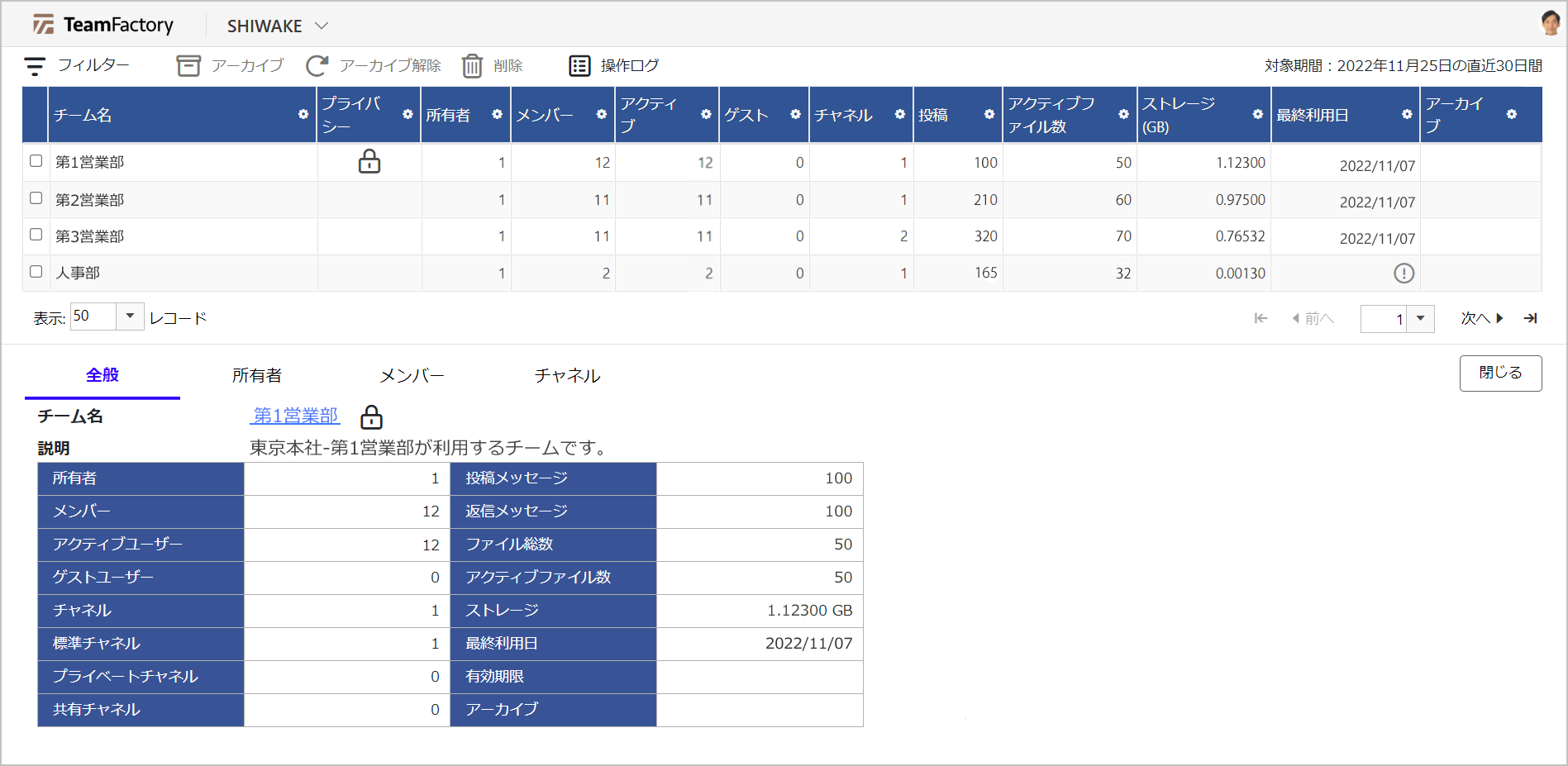This screenshot has width=1568, height=766.
Task: Open the チャネル column settings gear
Action: tap(899, 115)
